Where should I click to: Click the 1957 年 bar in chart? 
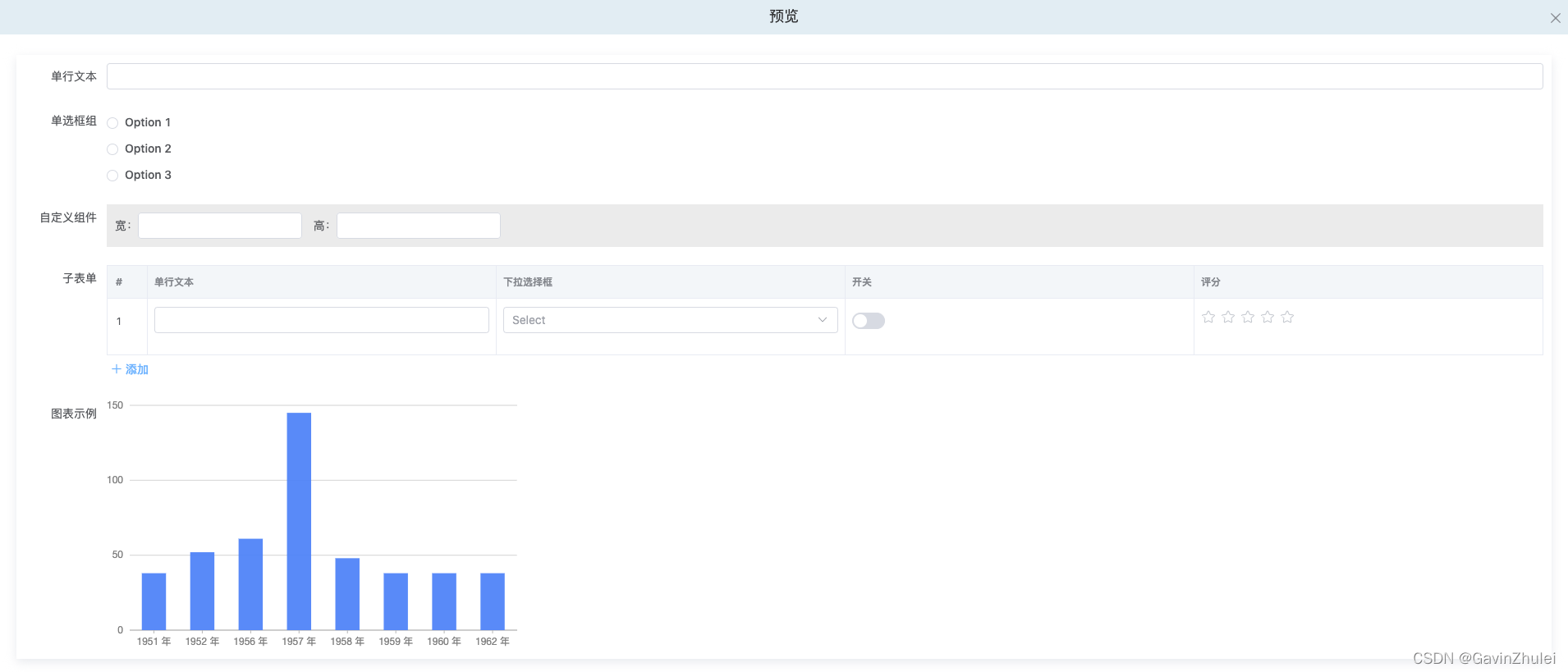[x=299, y=521]
